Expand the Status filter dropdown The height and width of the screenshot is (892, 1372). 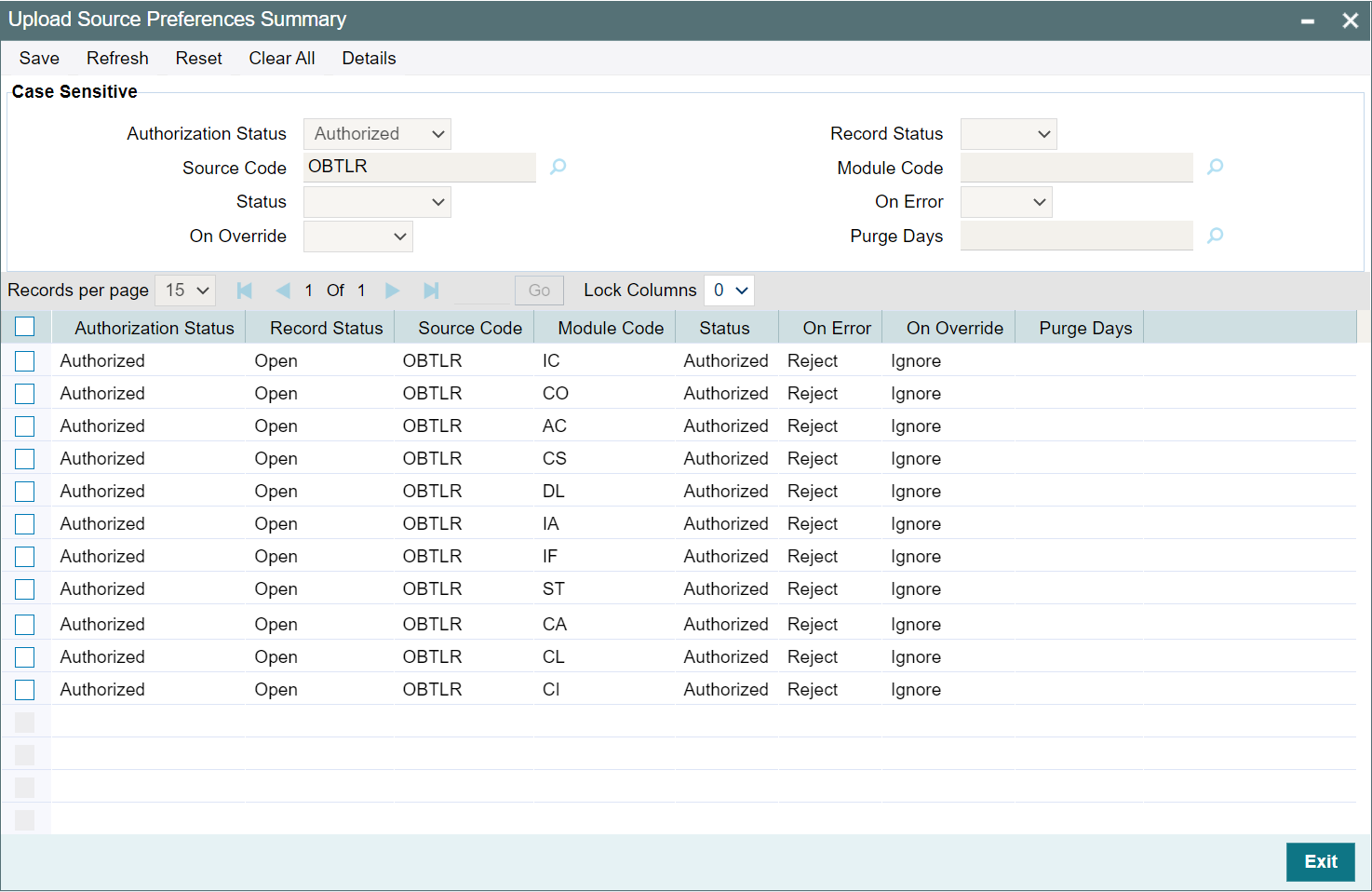click(377, 202)
